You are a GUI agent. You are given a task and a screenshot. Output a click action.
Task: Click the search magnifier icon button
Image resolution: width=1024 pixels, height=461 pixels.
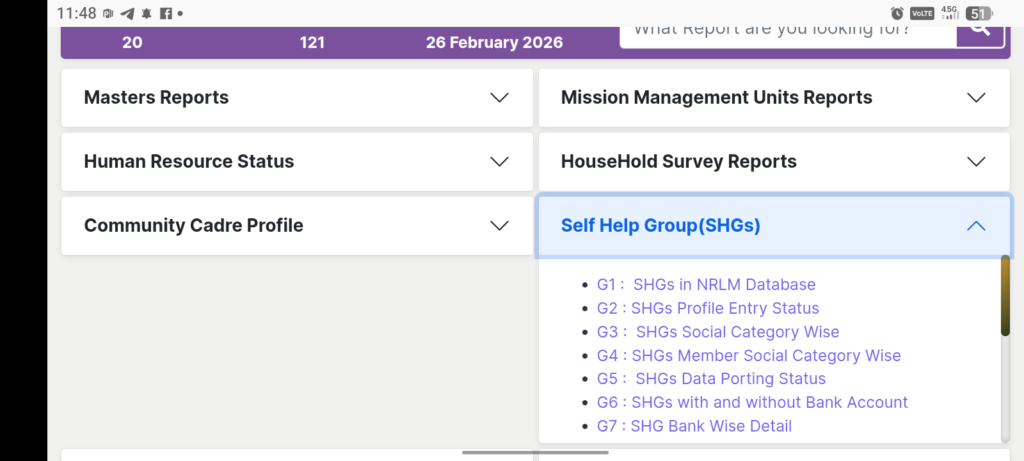(x=979, y=31)
